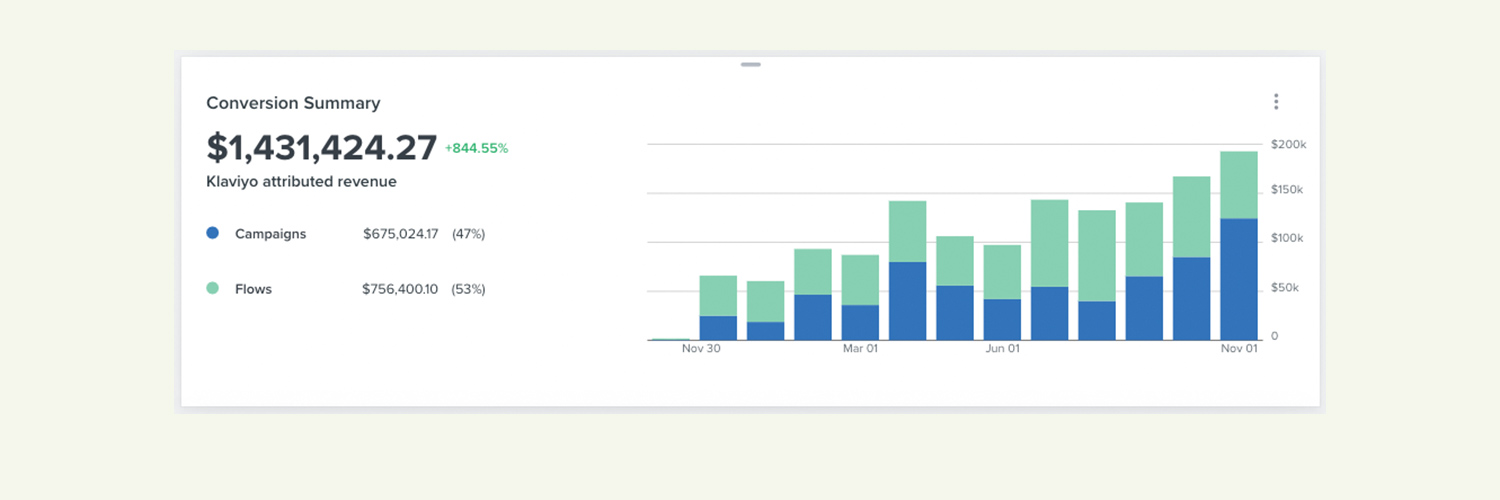Click the blue Campaigns legend dot
Image resolution: width=1500 pixels, height=500 pixels.
tap(212, 233)
